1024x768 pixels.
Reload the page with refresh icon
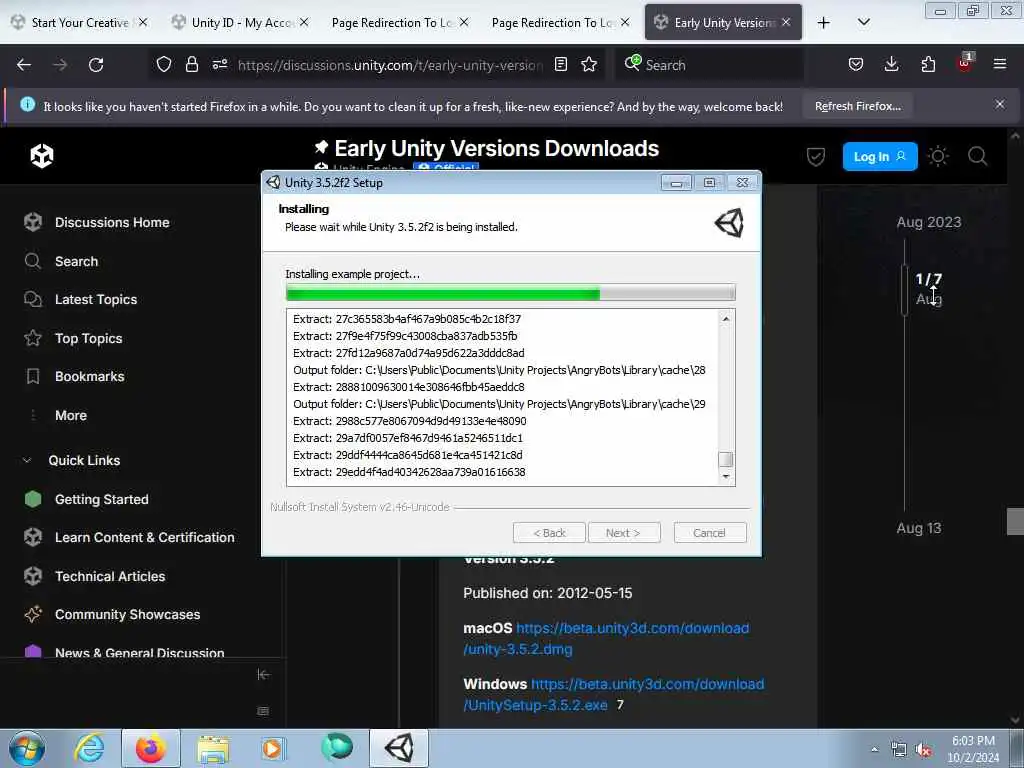coord(96,65)
